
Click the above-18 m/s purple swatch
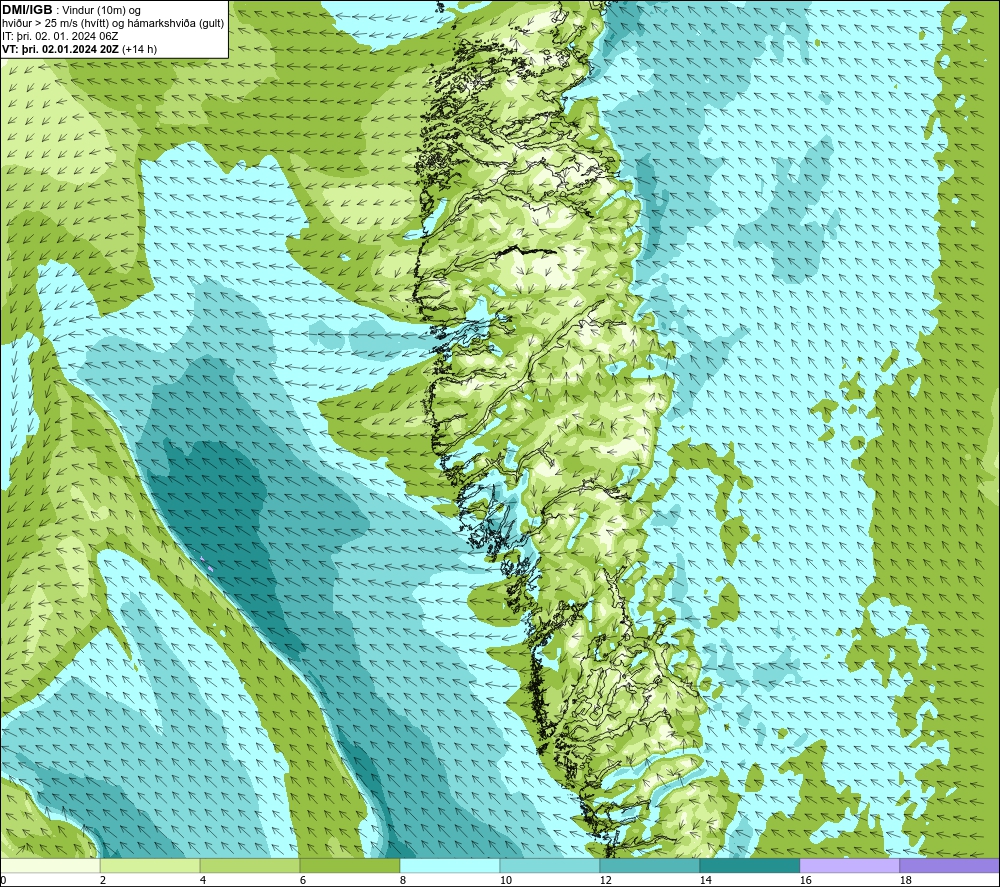950,865
